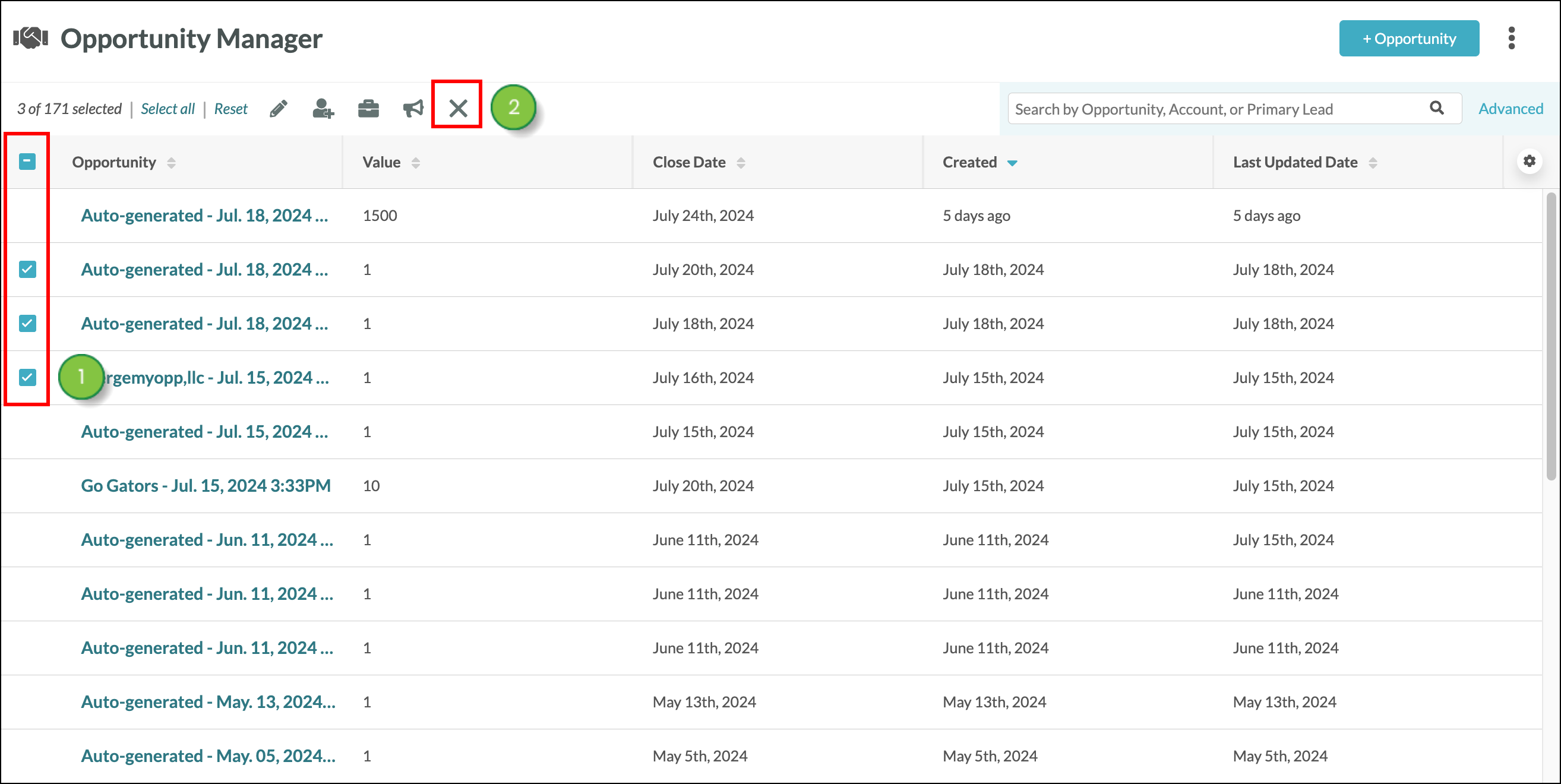This screenshot has height=784, width=1561.
Task: Open the opportunity closing July 16th, 2024
Action: click(x=217, y=378)
